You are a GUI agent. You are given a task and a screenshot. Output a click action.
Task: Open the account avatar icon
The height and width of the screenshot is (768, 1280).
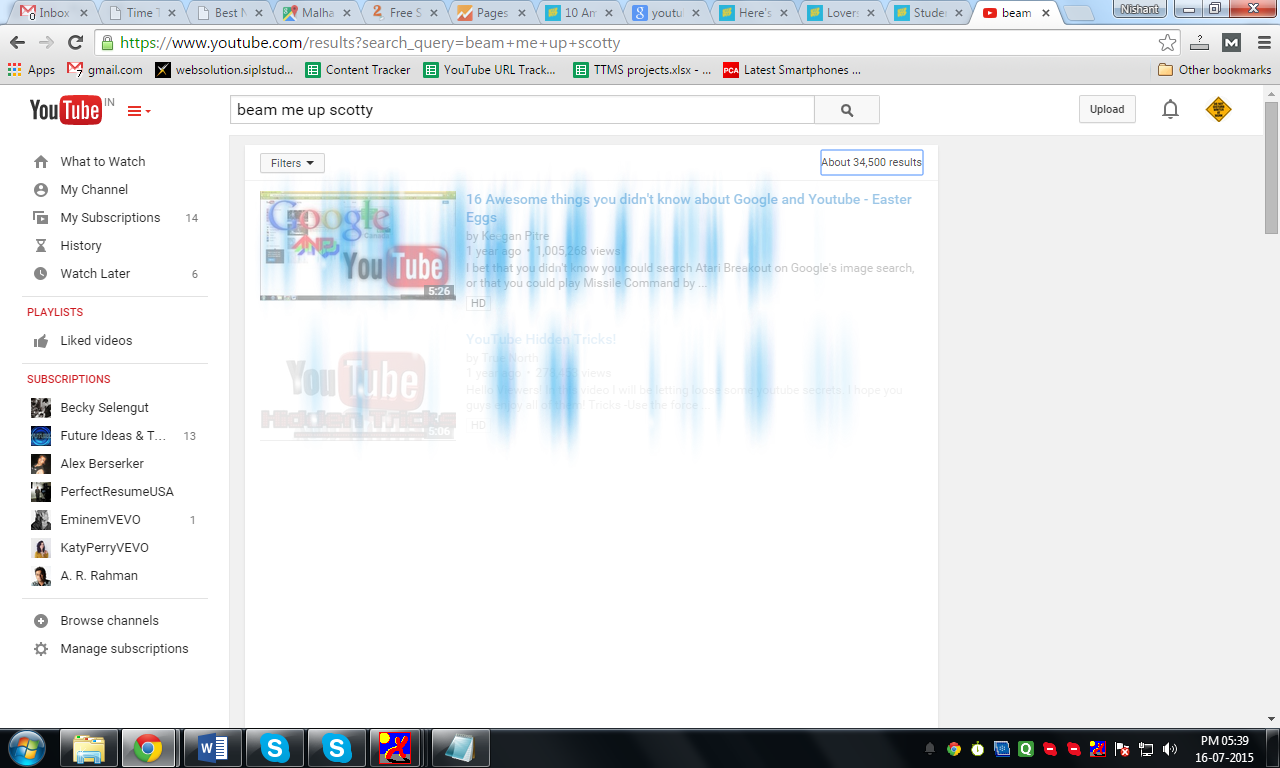(1218, 110)
